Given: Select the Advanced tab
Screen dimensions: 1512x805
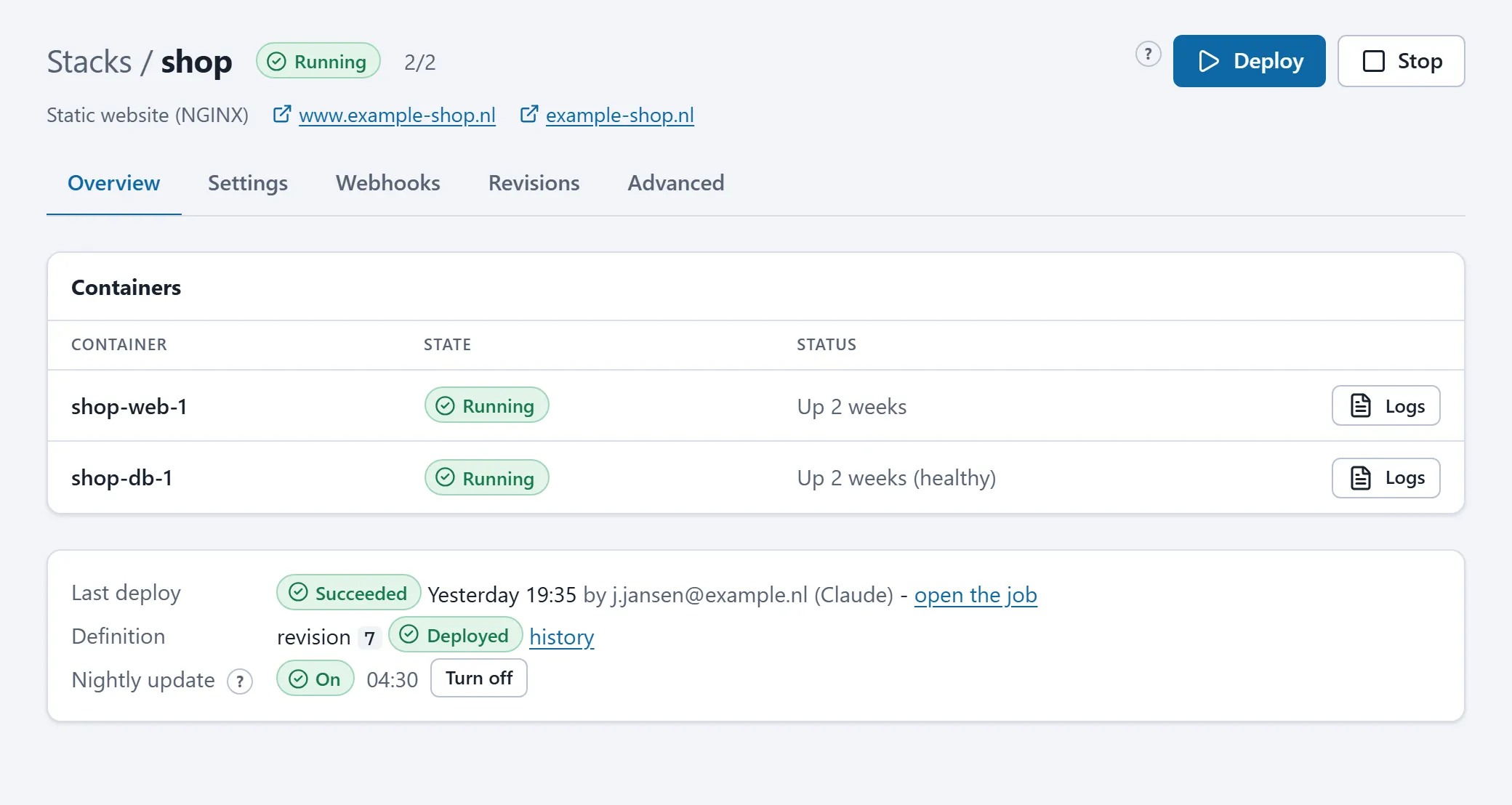Looking at the screenshot, I should [x=676, y=183].
